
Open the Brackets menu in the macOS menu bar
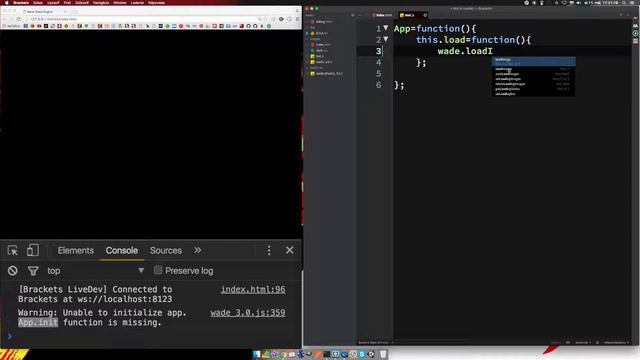20,2
